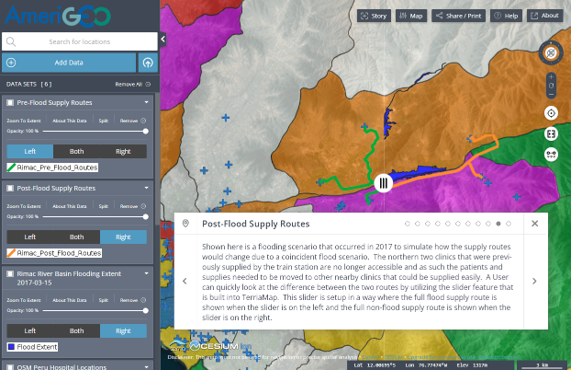Open the Story menu item
Screen dimensions: 571x370
click(x=374, y=16)
